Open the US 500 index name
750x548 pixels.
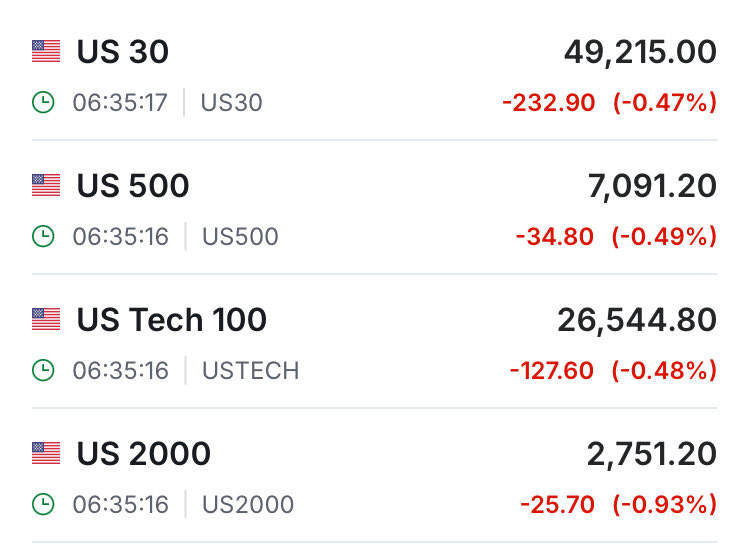132,186
